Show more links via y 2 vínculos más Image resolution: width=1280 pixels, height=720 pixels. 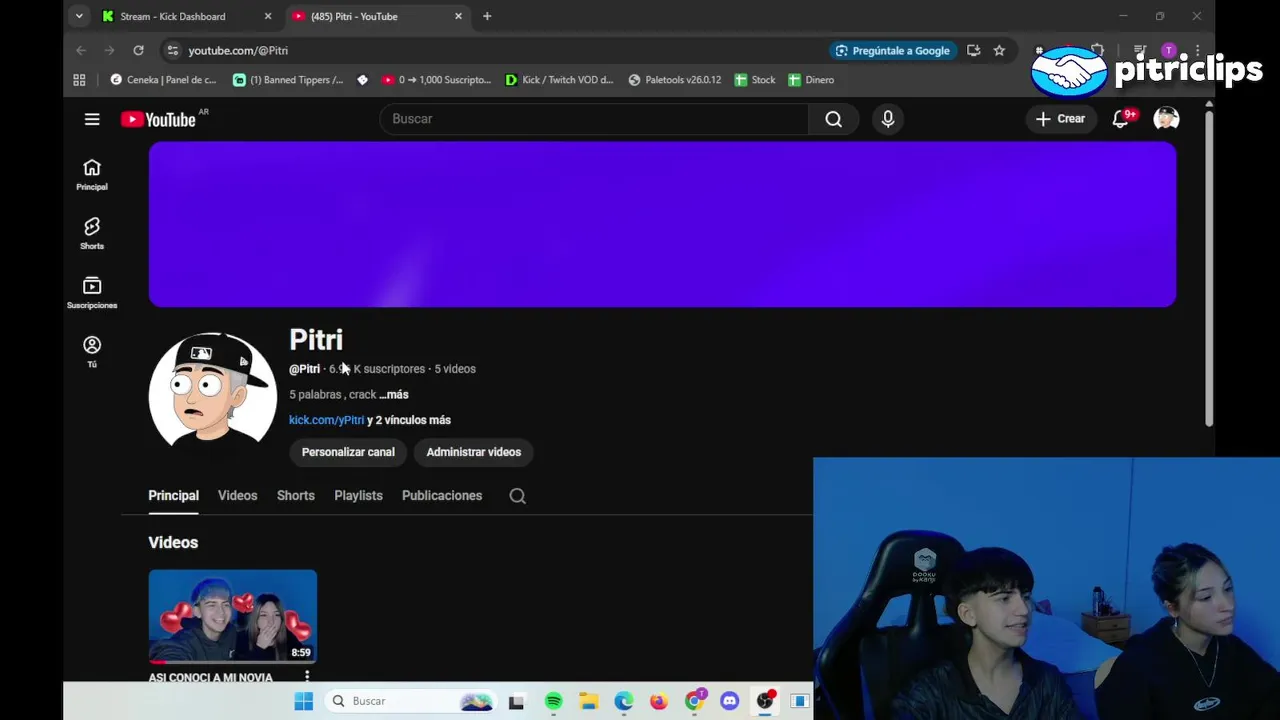409,420
